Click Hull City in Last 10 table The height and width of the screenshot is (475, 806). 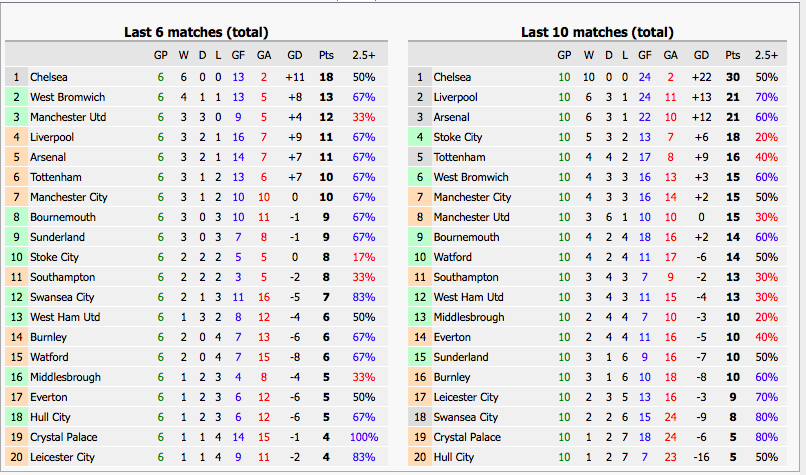click(453, 458)
